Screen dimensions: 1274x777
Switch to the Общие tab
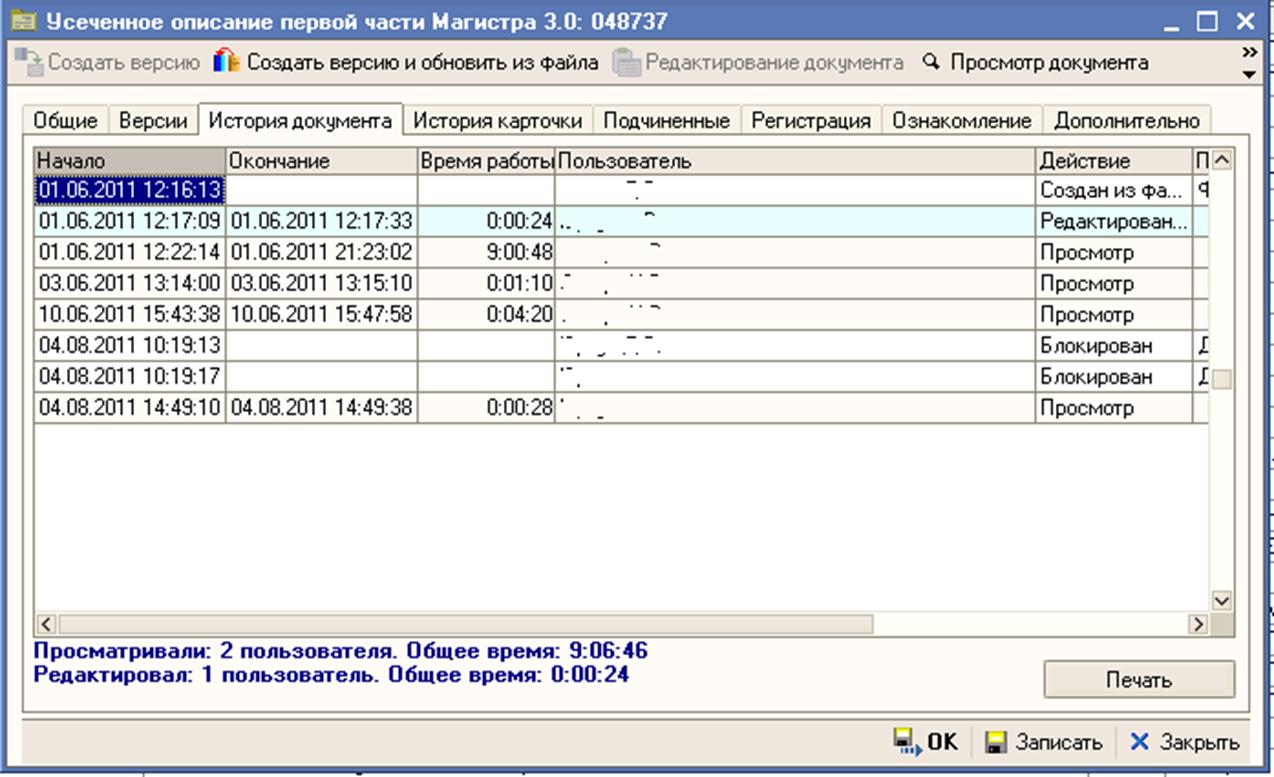tap(66, 121)
